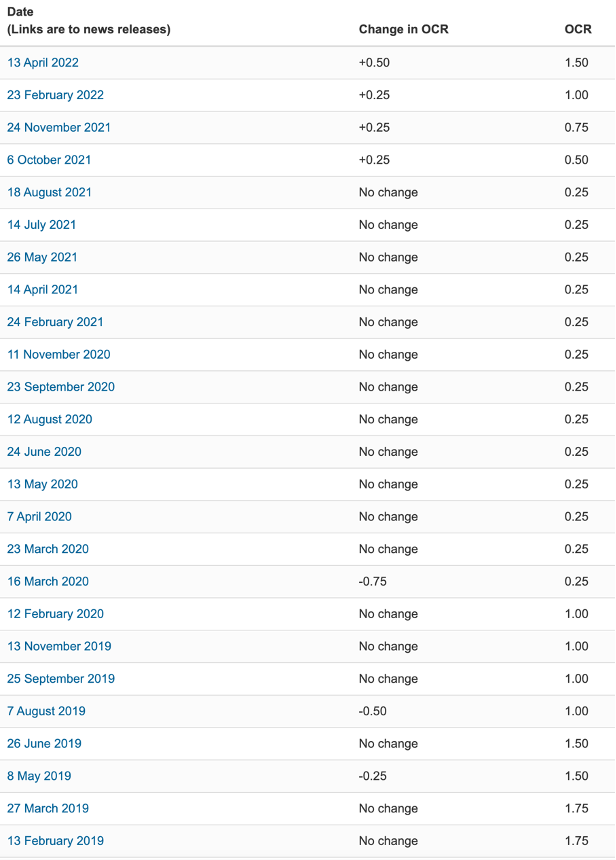Click the 24 November 2021 date link

(x=59, y=127)
